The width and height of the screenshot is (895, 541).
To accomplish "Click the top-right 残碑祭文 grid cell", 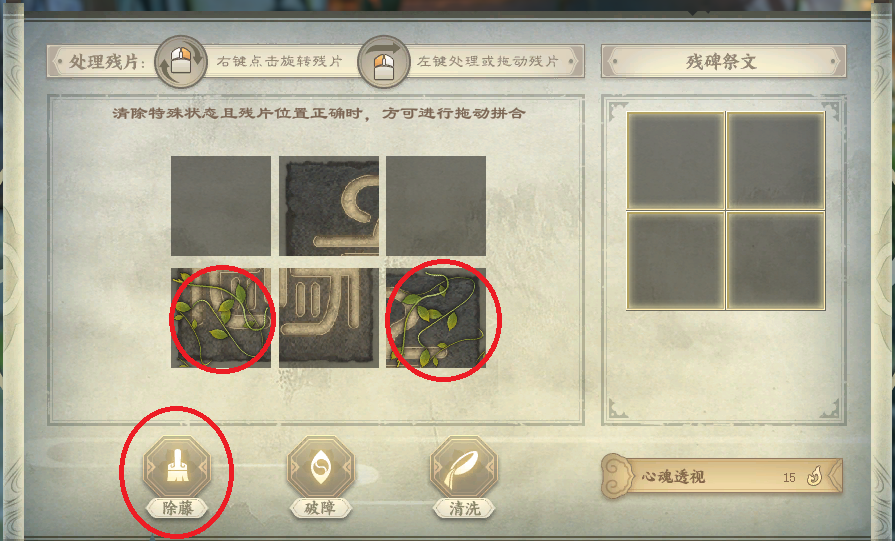I will coord(776,161).
